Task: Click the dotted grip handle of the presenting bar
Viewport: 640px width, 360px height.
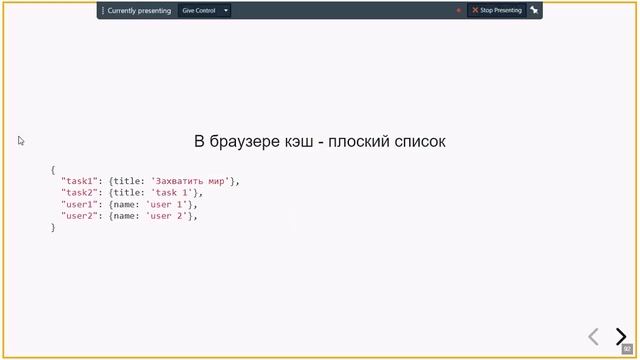Action: [103, 10]
